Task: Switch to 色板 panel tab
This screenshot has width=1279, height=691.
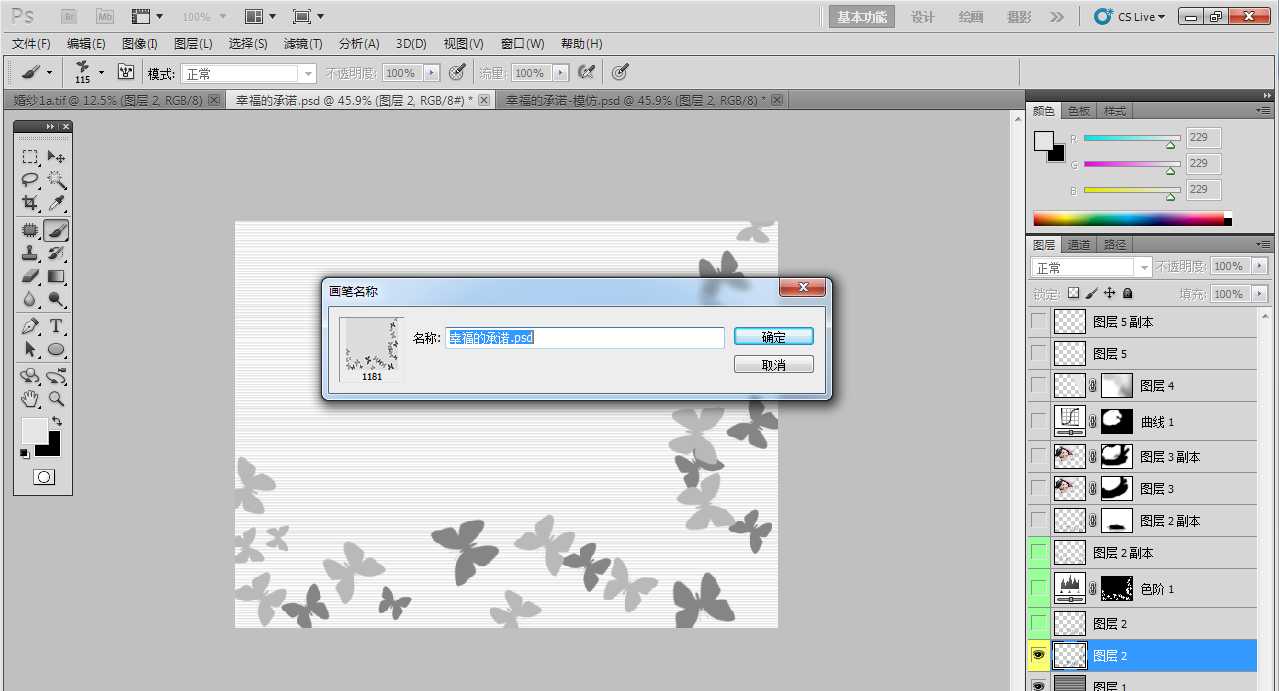Action: pyautogui.click(x=1079, y=111)
